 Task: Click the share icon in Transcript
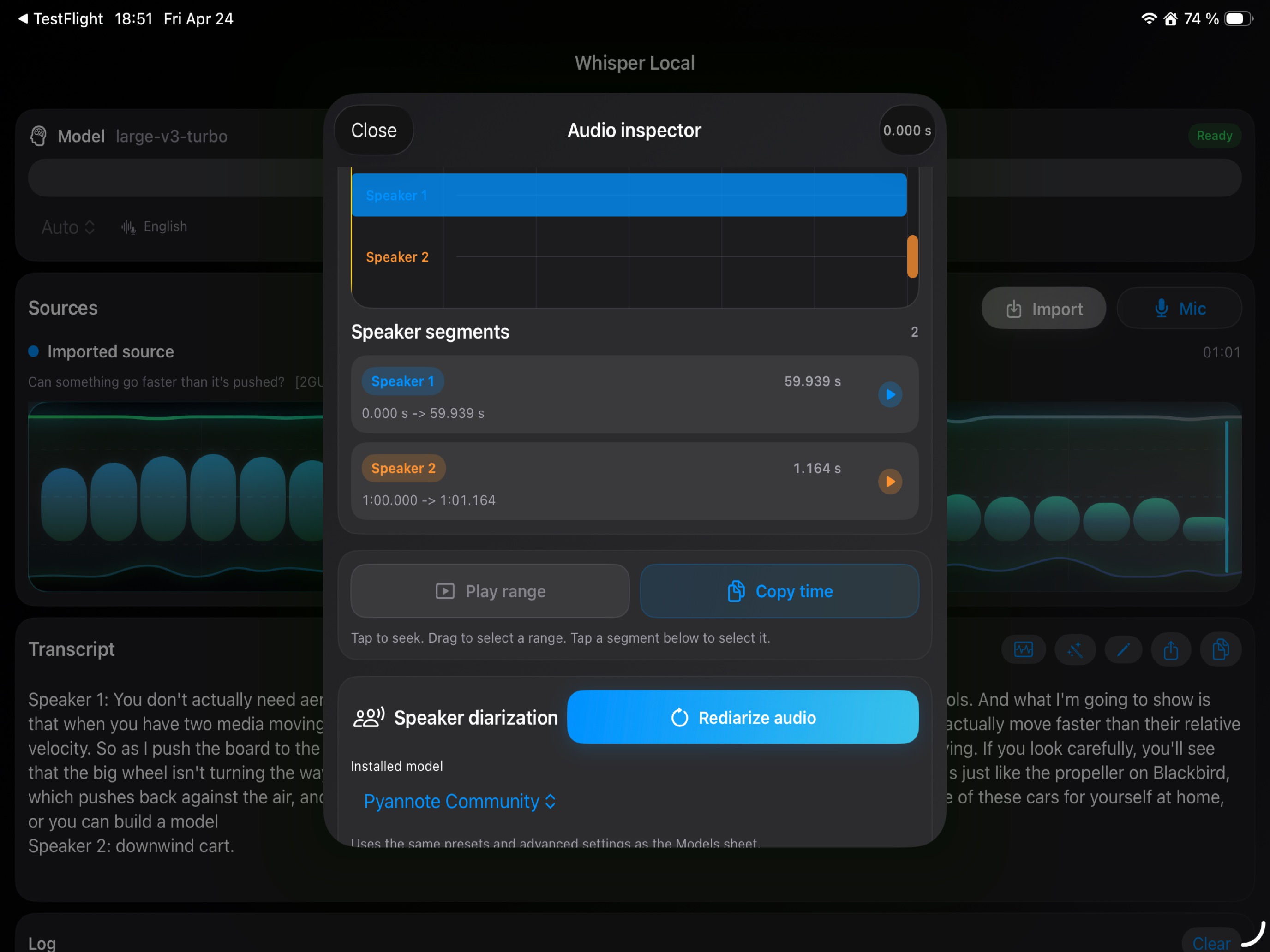click(x=1171, y=649)
